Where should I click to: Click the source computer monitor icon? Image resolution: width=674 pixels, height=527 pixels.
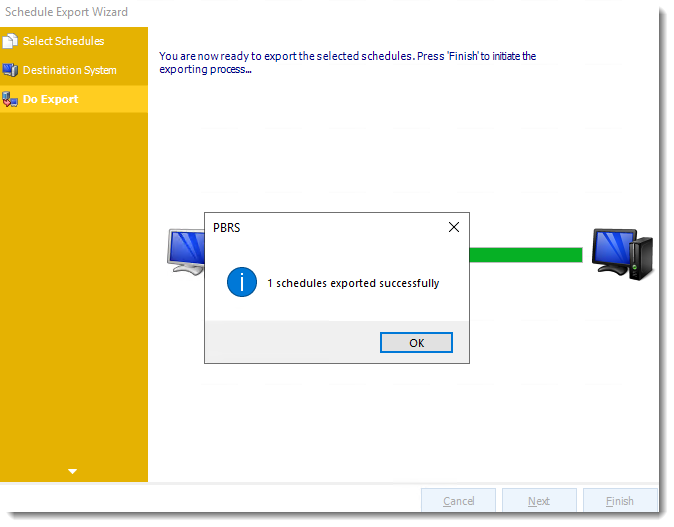tap(186, 252)
